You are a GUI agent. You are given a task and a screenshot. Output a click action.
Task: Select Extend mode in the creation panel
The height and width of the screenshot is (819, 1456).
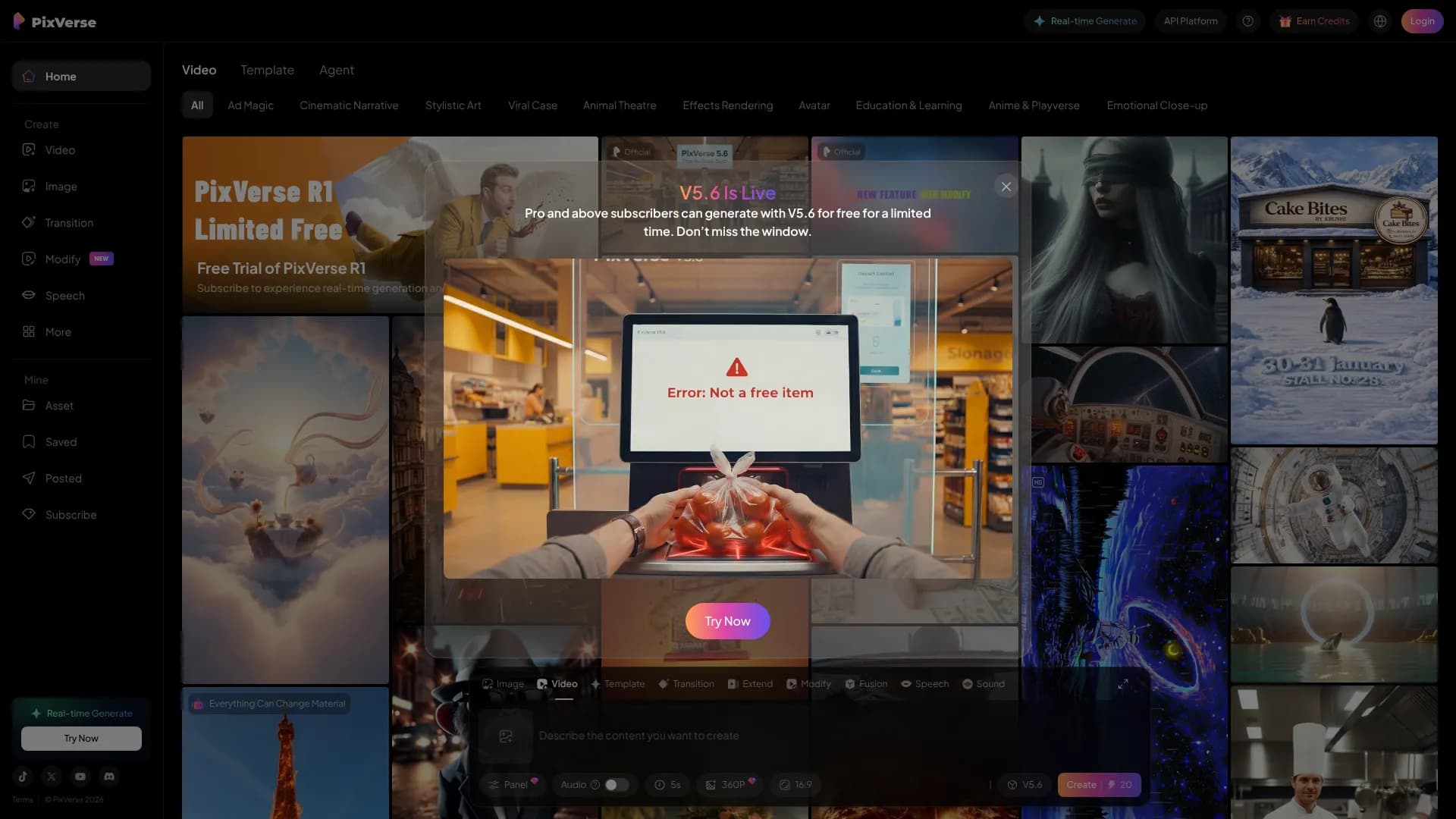click(751, 684)
